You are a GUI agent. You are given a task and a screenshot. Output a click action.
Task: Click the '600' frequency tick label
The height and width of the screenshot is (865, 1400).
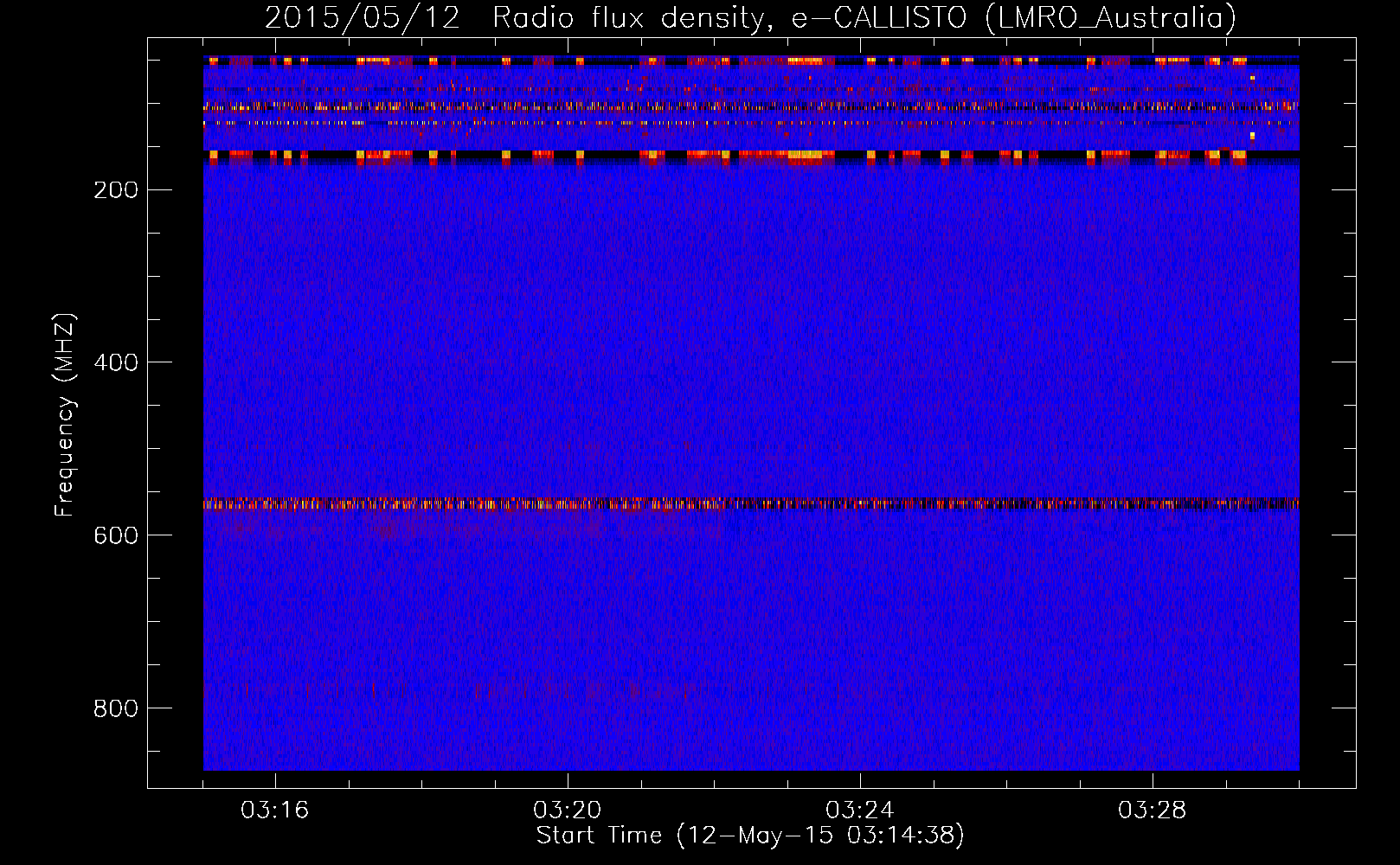click(116, 536)
